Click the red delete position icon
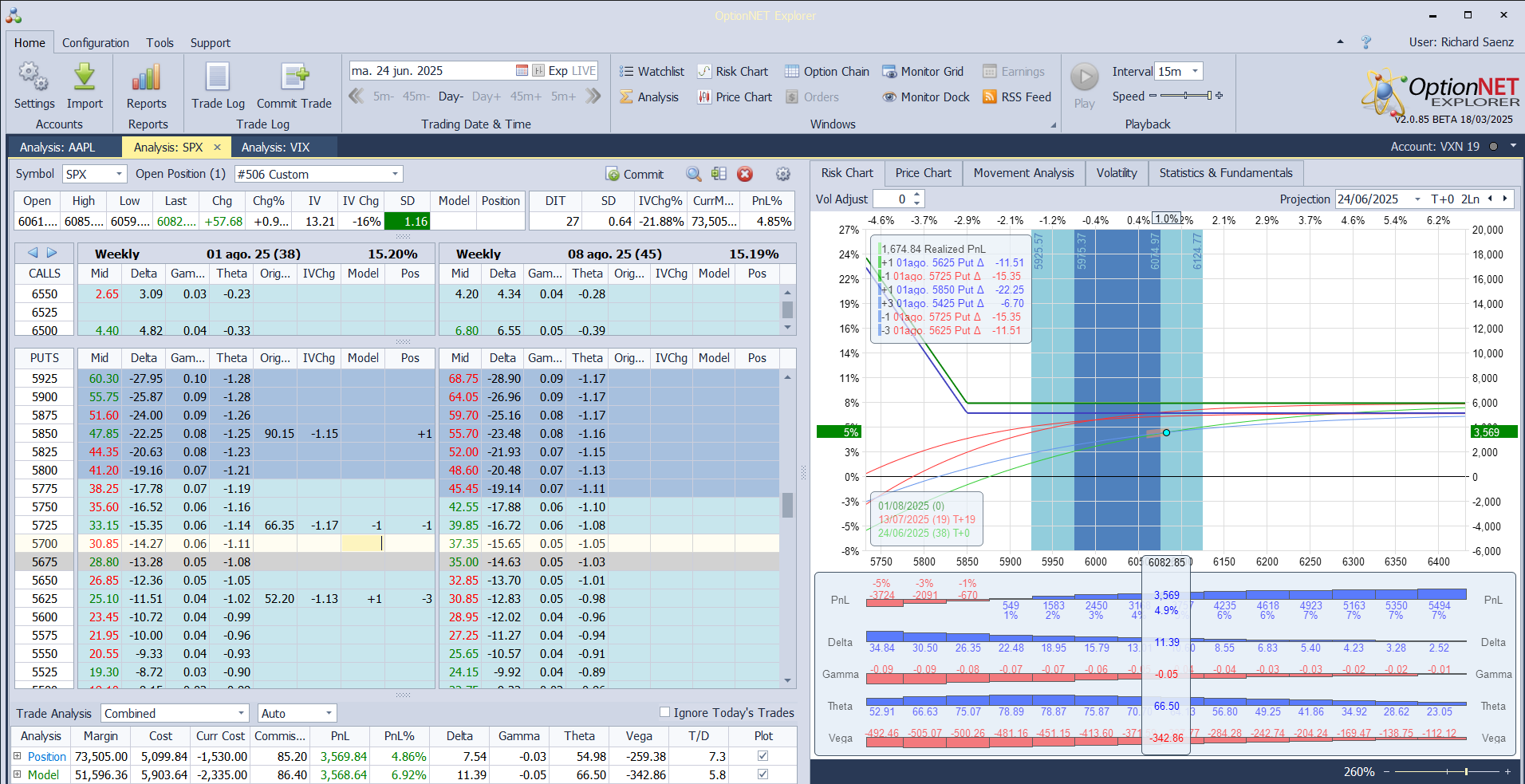The width and height of the screenshot is (1525, 784). tap(745, 174)
